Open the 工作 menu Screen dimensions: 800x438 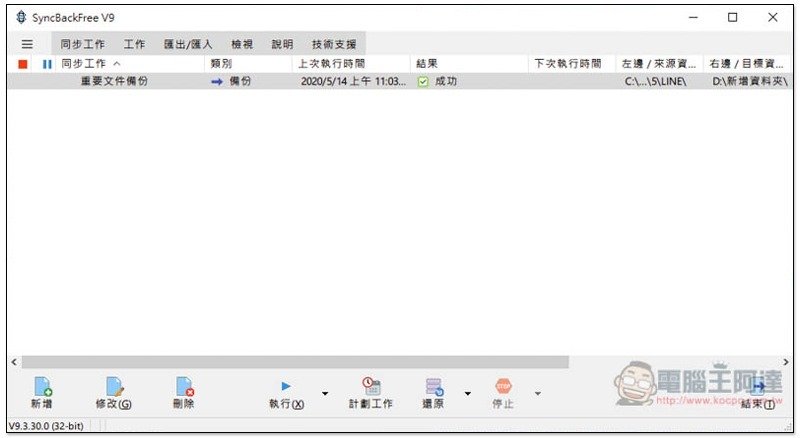(134, 44)
